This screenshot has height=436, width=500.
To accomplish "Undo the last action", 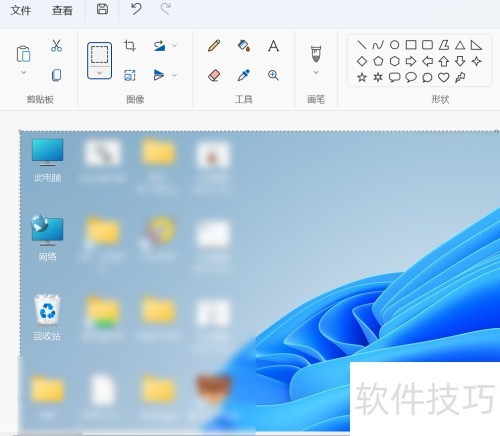I will tap(136, 9).
